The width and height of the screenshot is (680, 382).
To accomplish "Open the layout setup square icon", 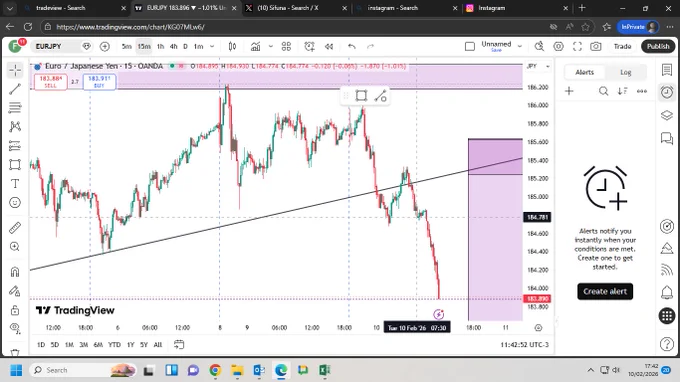I will click(470, 46).
